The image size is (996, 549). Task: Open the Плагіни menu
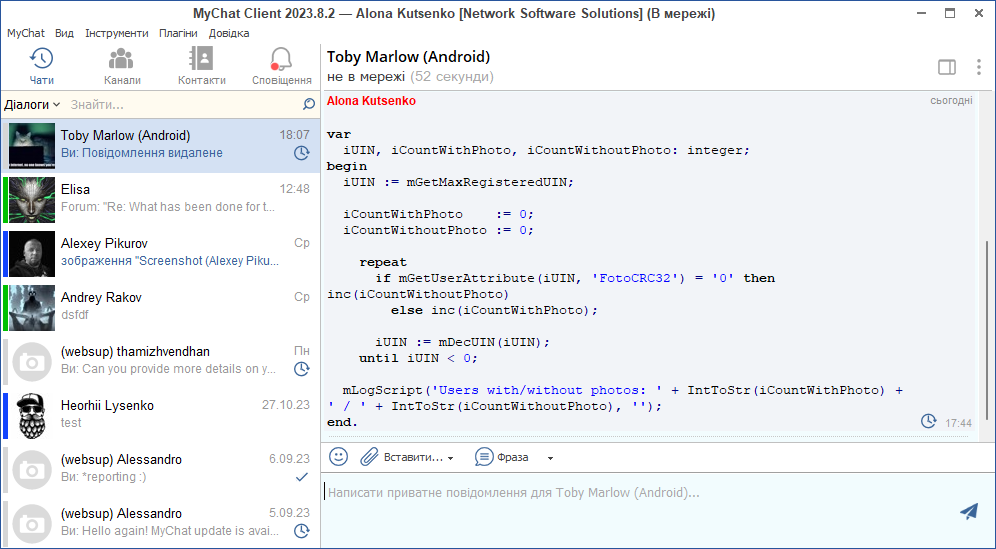[x=178, y=33]
